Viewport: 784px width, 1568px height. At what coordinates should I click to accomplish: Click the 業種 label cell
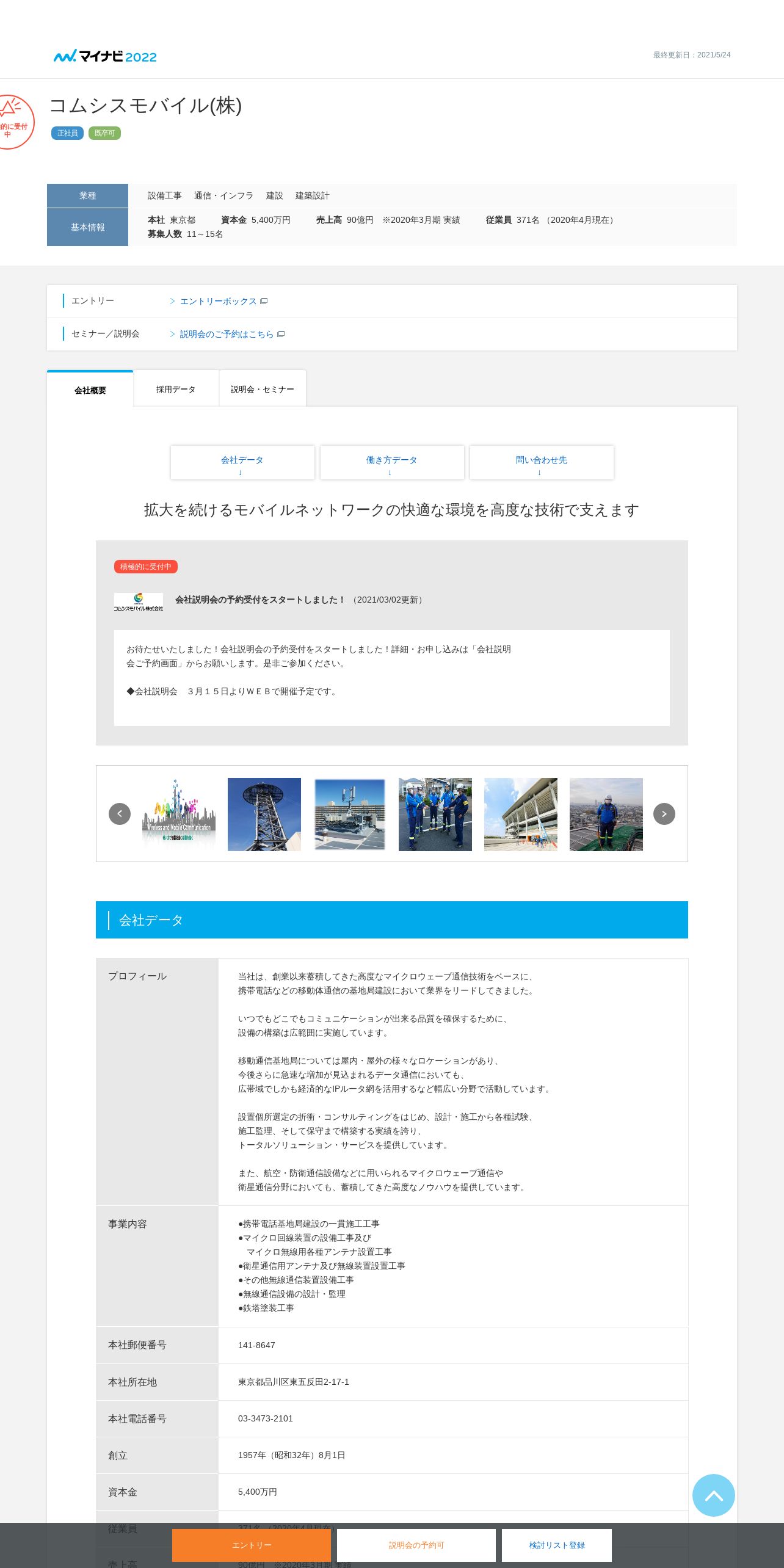(87, 195)
